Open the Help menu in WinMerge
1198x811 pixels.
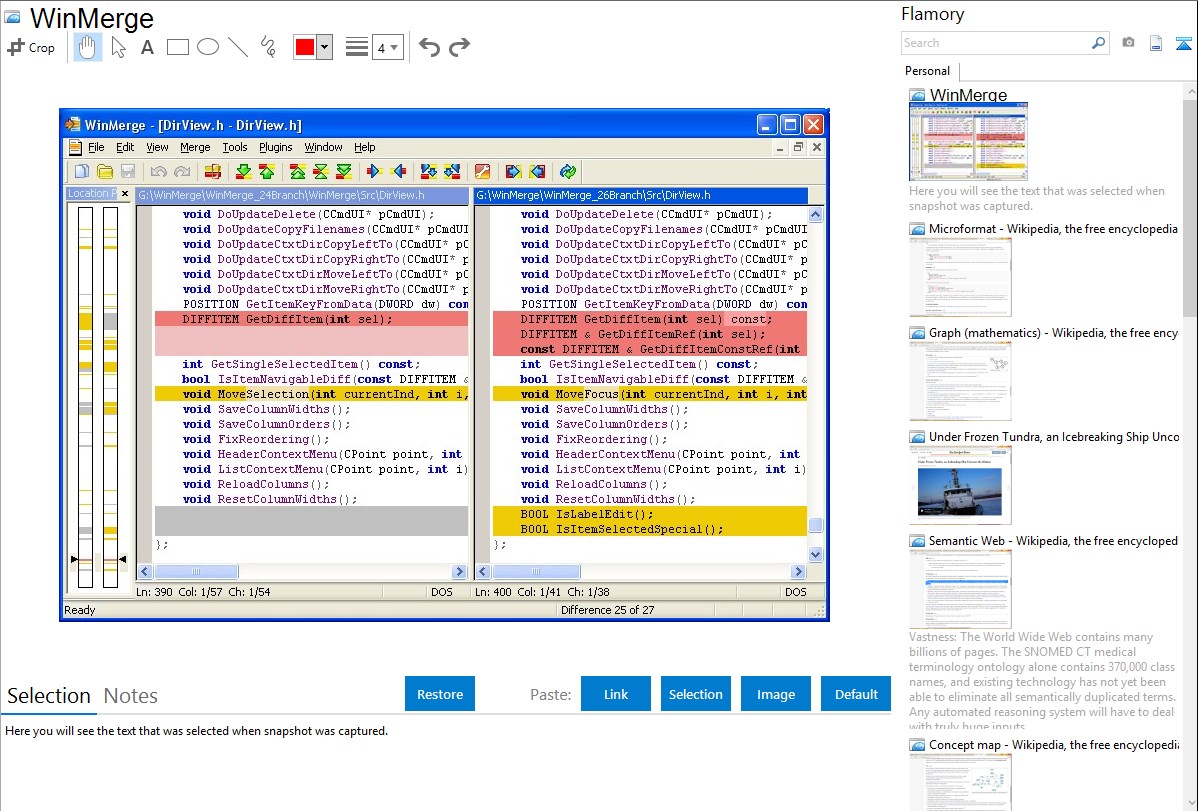coord(364,148)
